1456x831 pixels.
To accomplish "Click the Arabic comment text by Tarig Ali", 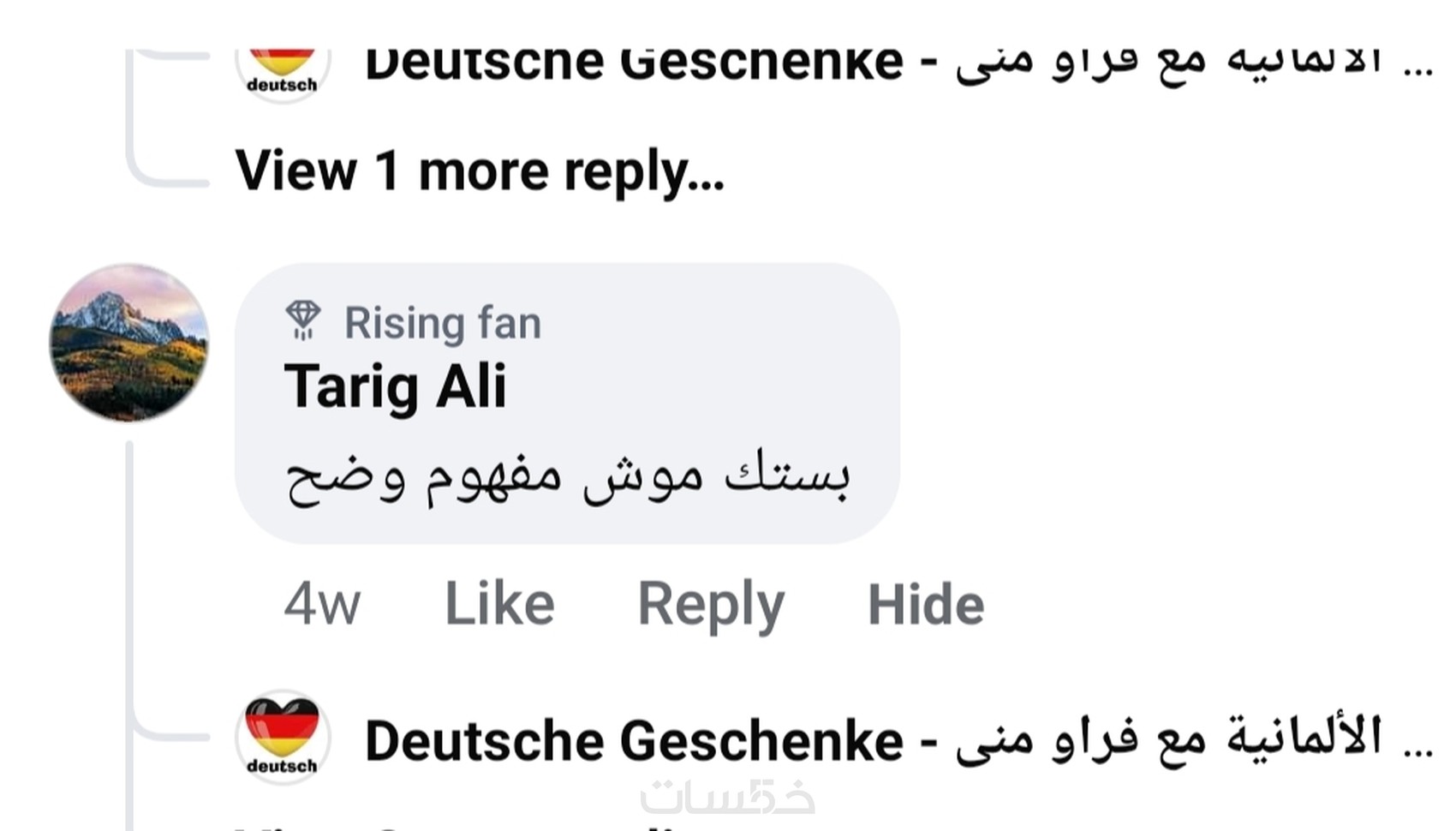I will 567,478.
